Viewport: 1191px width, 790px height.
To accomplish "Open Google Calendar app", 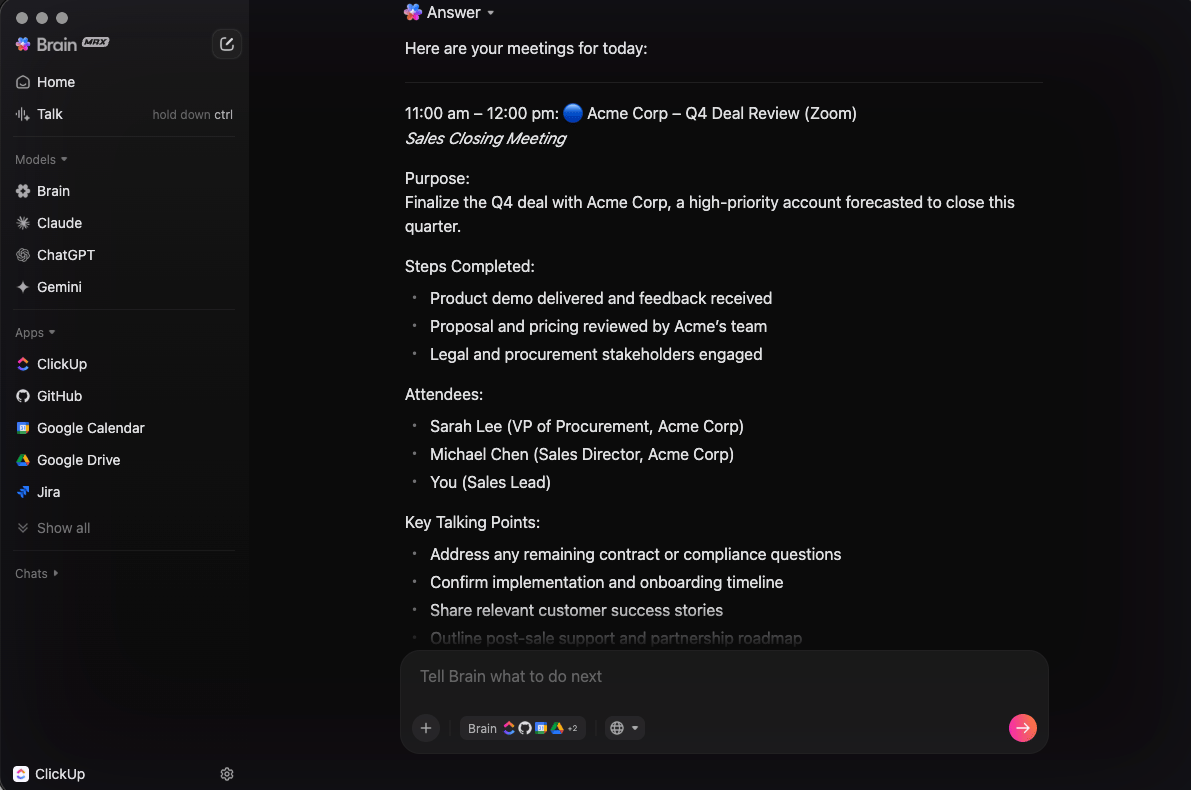I will [x=90, y=428].
